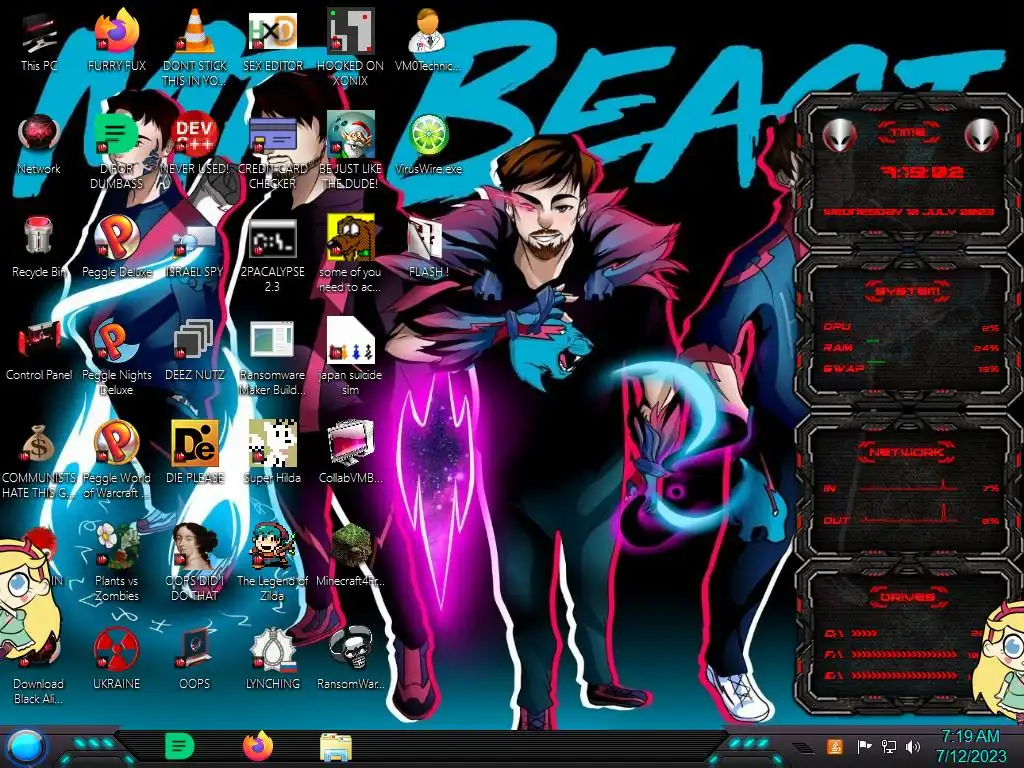The image size is (1024, 768).
Task: Launch Firefox from the taskbar
Action: click(258, 746)
